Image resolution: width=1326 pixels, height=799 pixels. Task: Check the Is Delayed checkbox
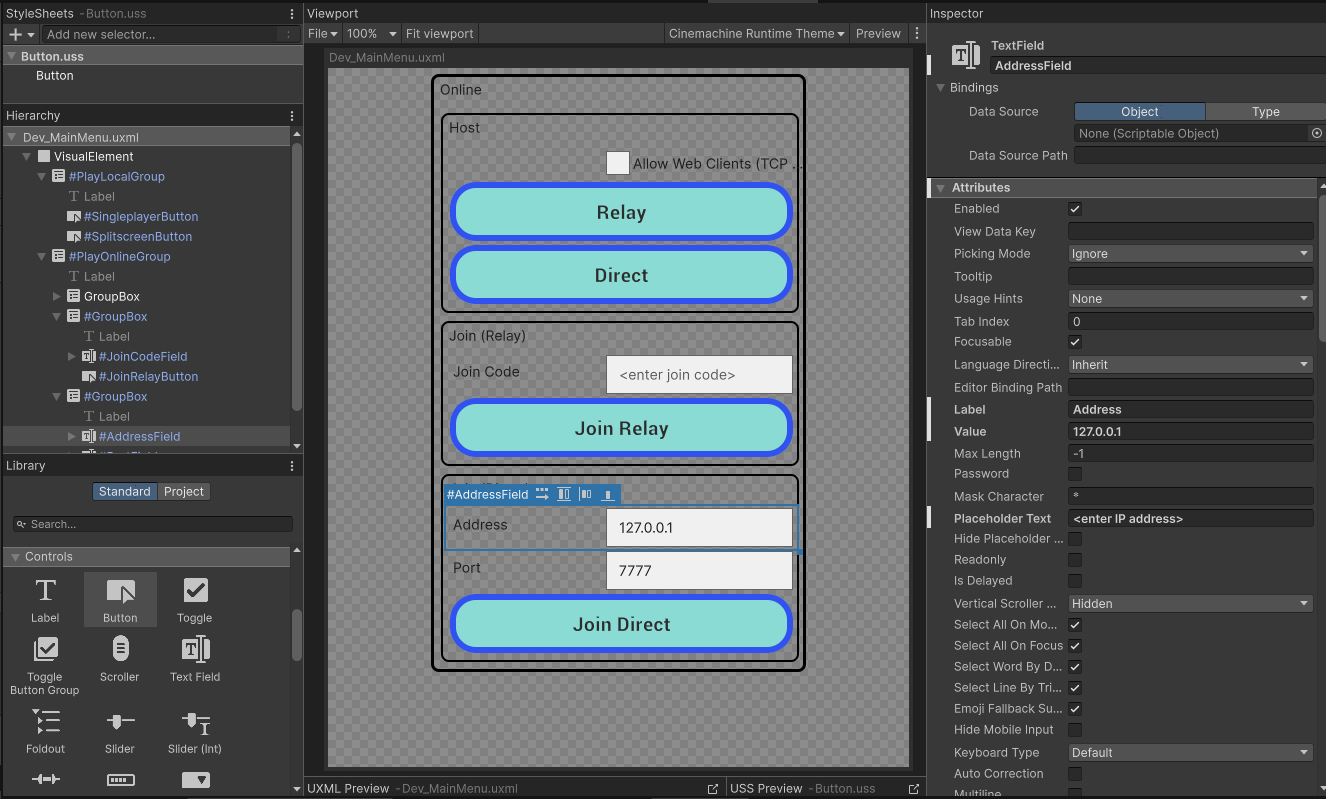coord(1075,581)
